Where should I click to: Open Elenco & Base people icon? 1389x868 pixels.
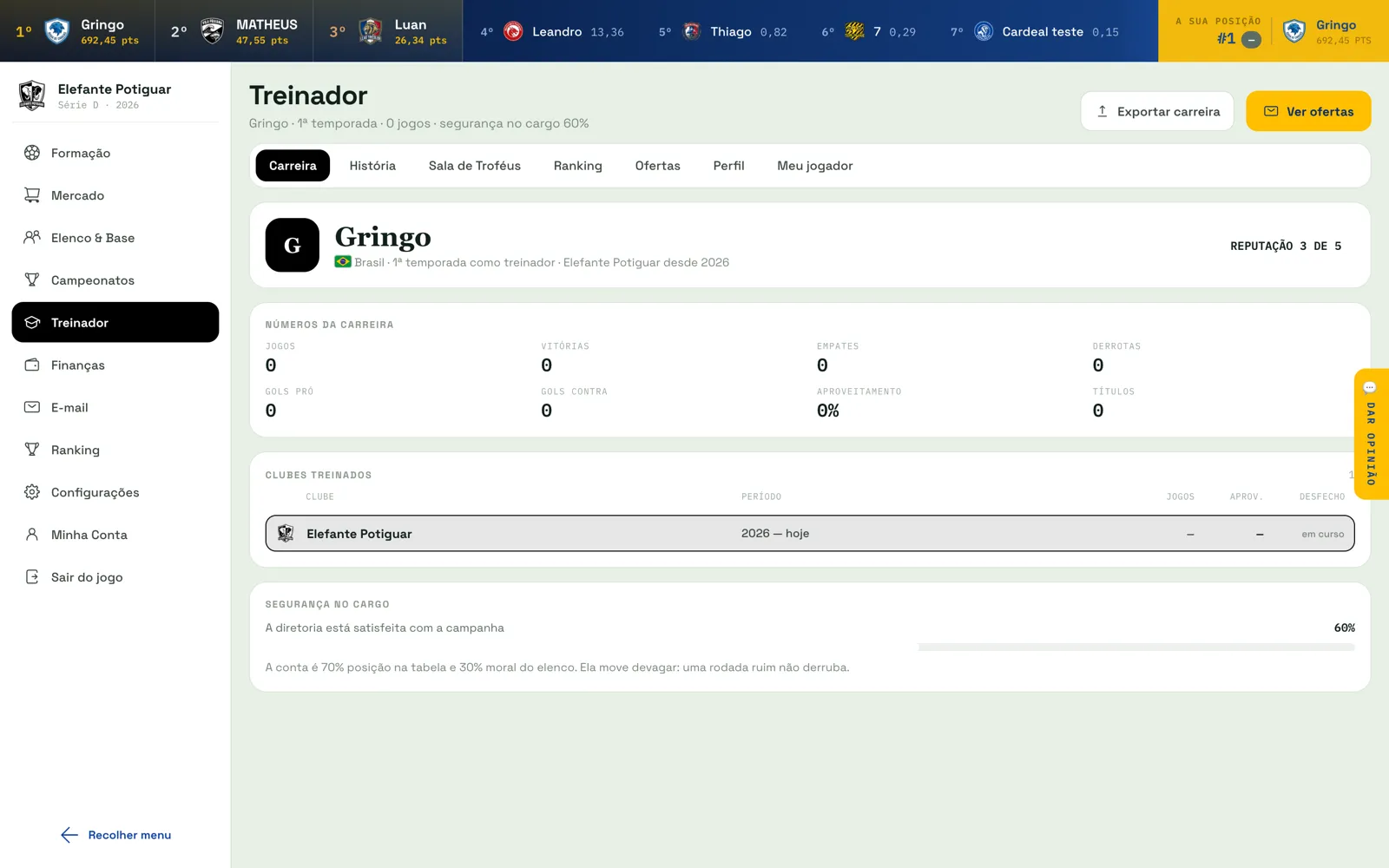coord(32,238)
